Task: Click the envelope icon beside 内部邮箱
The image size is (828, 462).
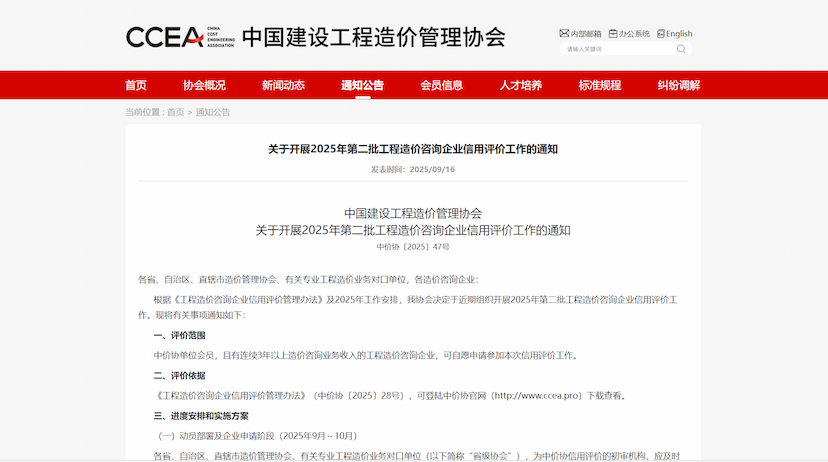Action: pos(564,33)
